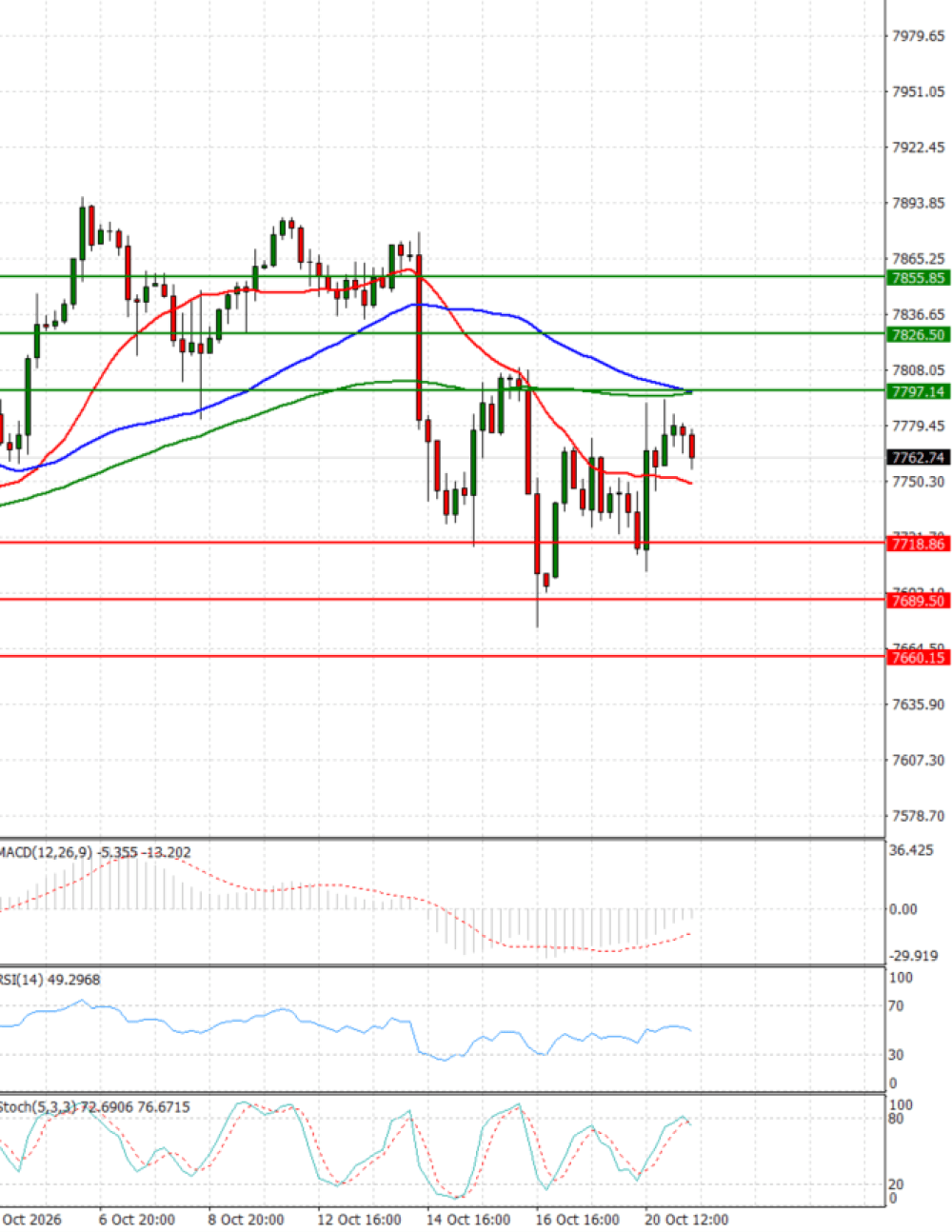Select the 70 overbought level on RSI scale
Image resolution: width=952 pixels, height=1232 pixels.
click(896, 1006)
